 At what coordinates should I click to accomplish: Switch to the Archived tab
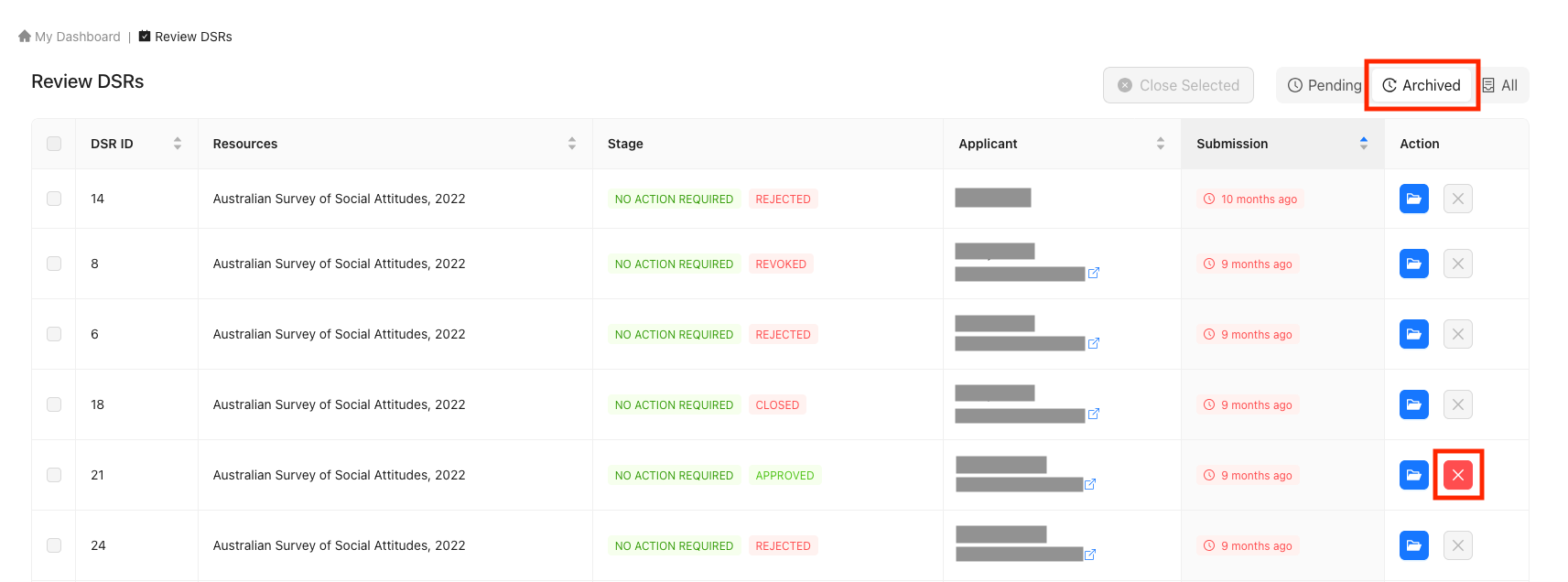[1422, 85]
